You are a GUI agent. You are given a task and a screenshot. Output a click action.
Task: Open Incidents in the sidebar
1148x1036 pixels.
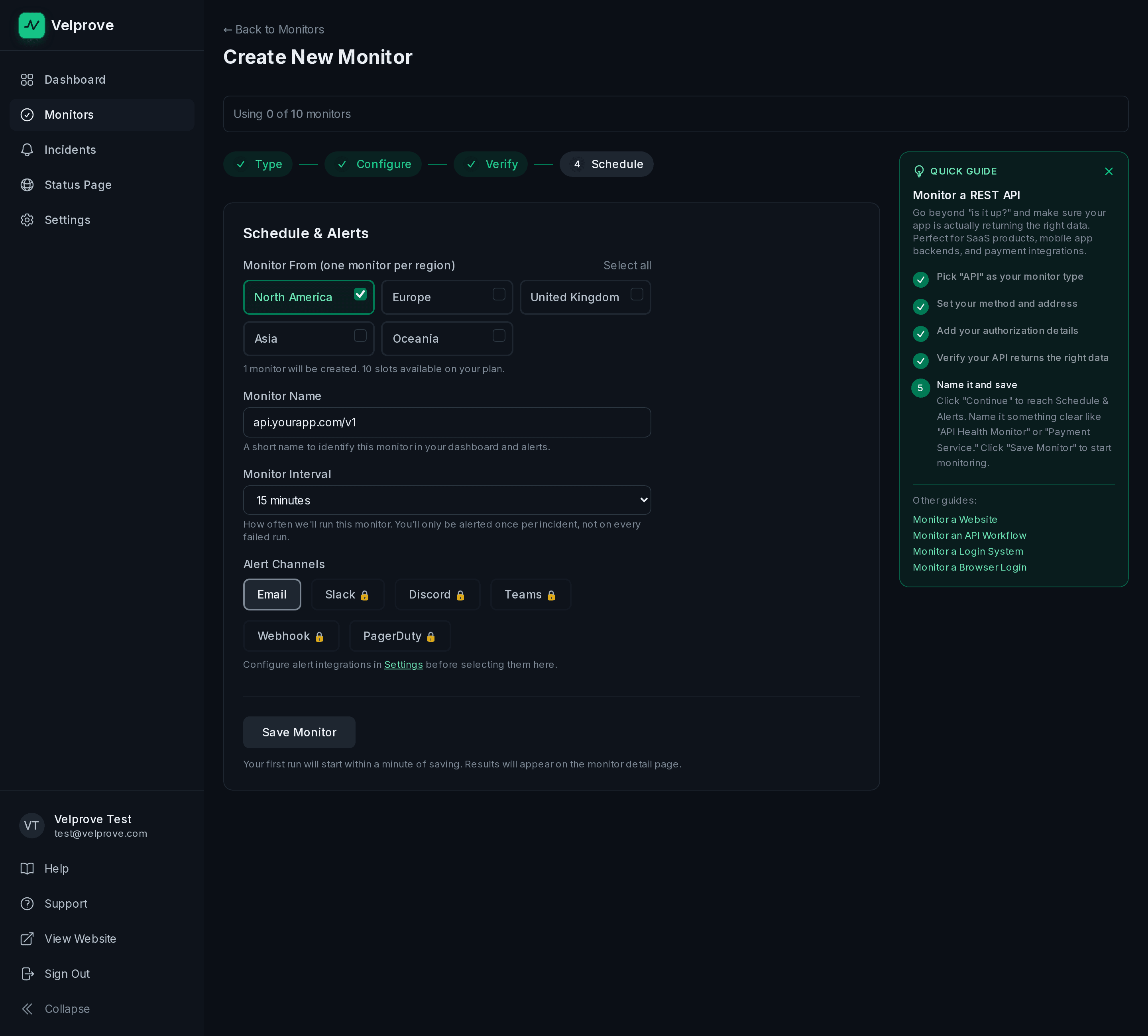[x=102, y=150]
